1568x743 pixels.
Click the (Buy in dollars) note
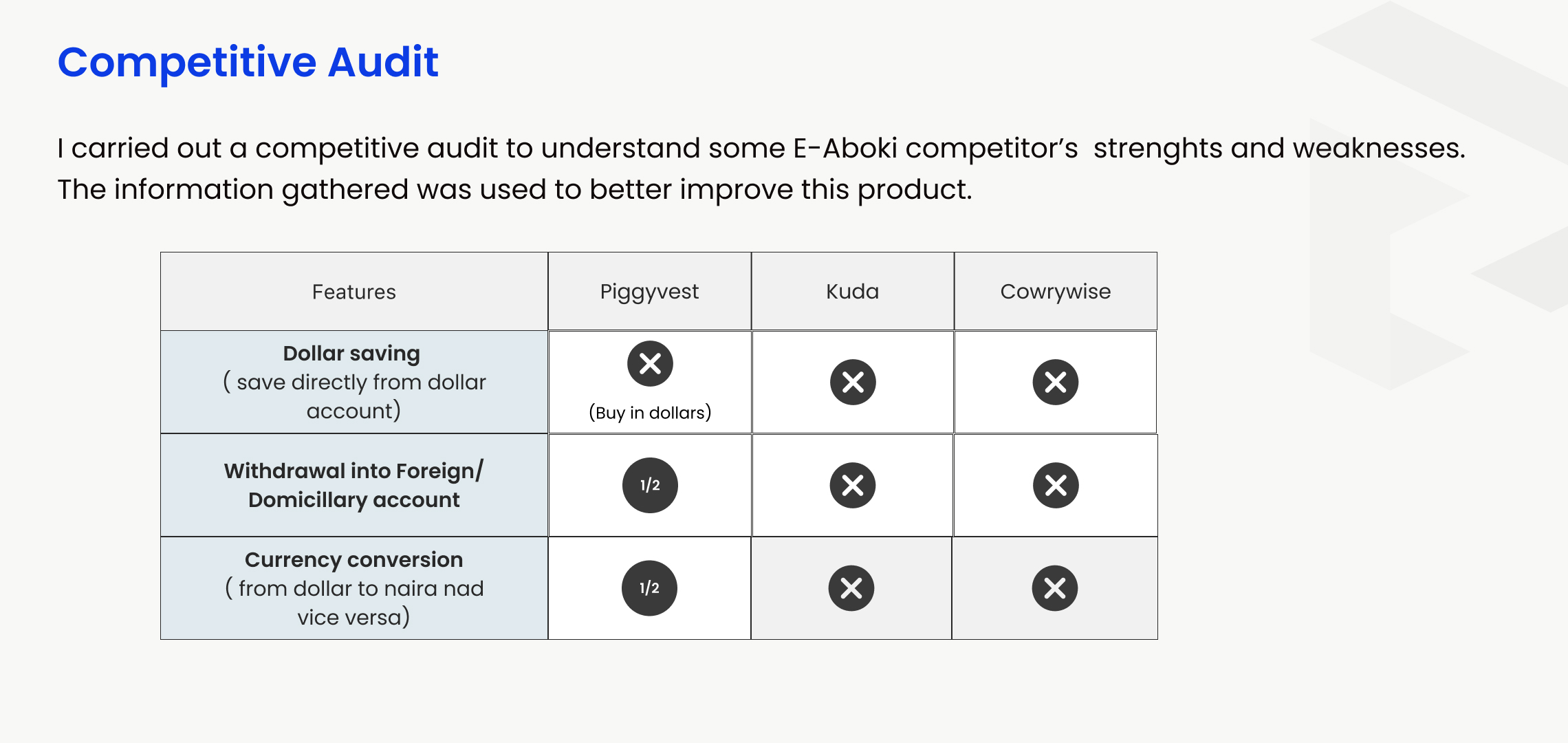[x=650, y=413]
